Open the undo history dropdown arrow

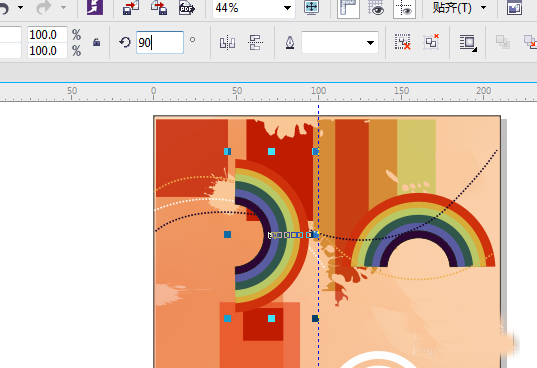[x=21, y=7]
